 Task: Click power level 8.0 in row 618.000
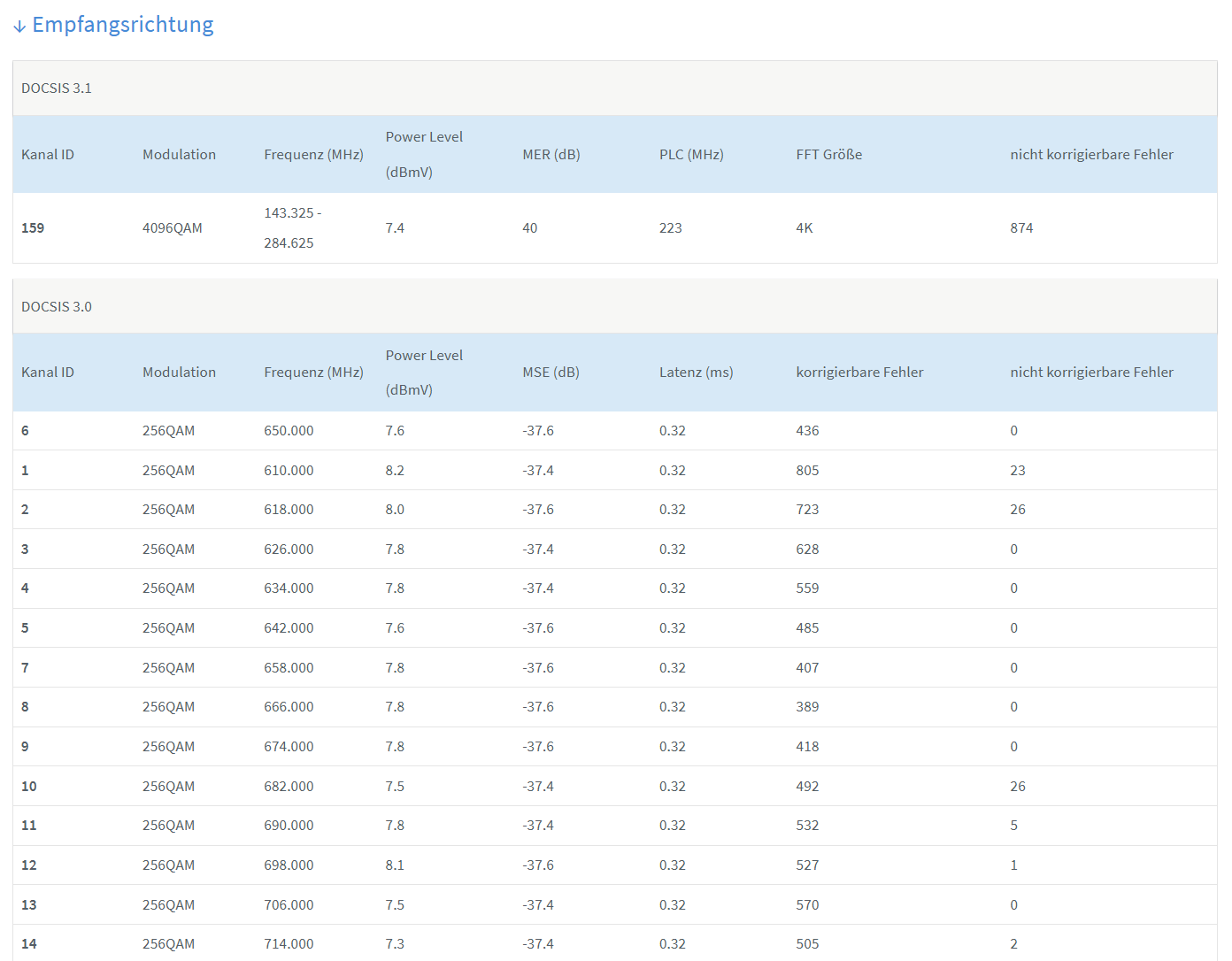395,510
